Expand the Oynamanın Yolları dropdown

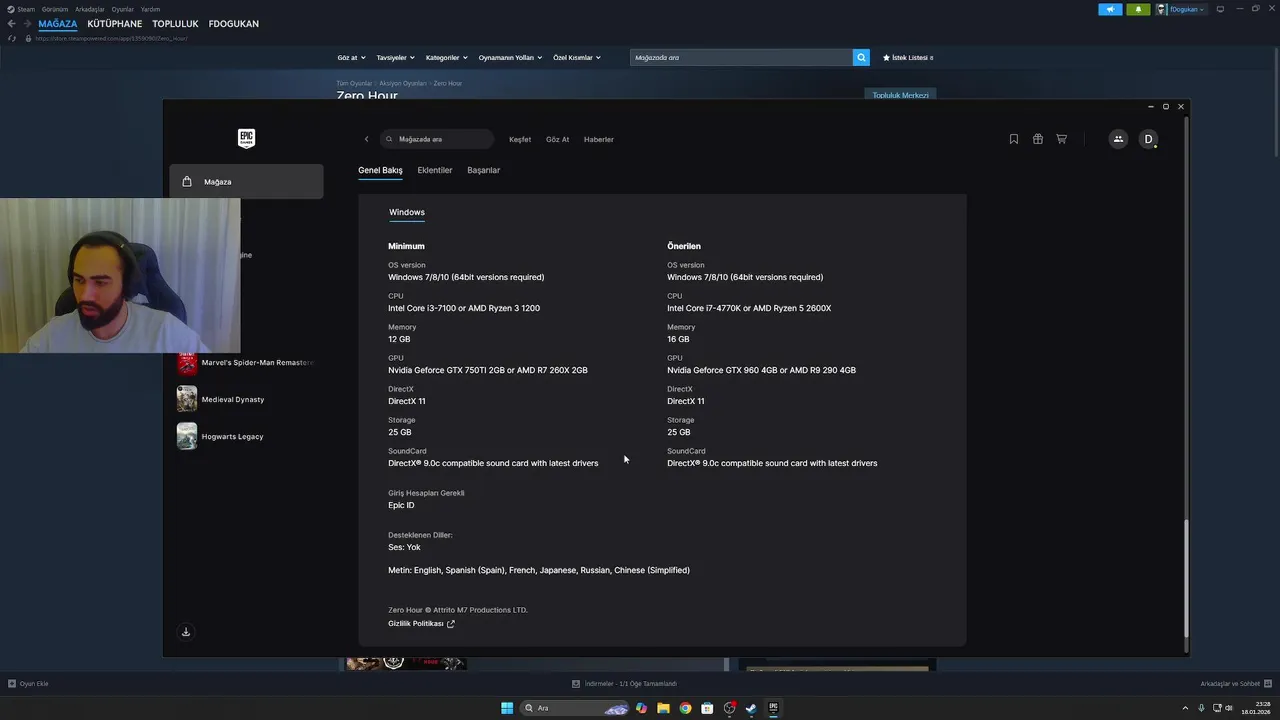point(510,58)
